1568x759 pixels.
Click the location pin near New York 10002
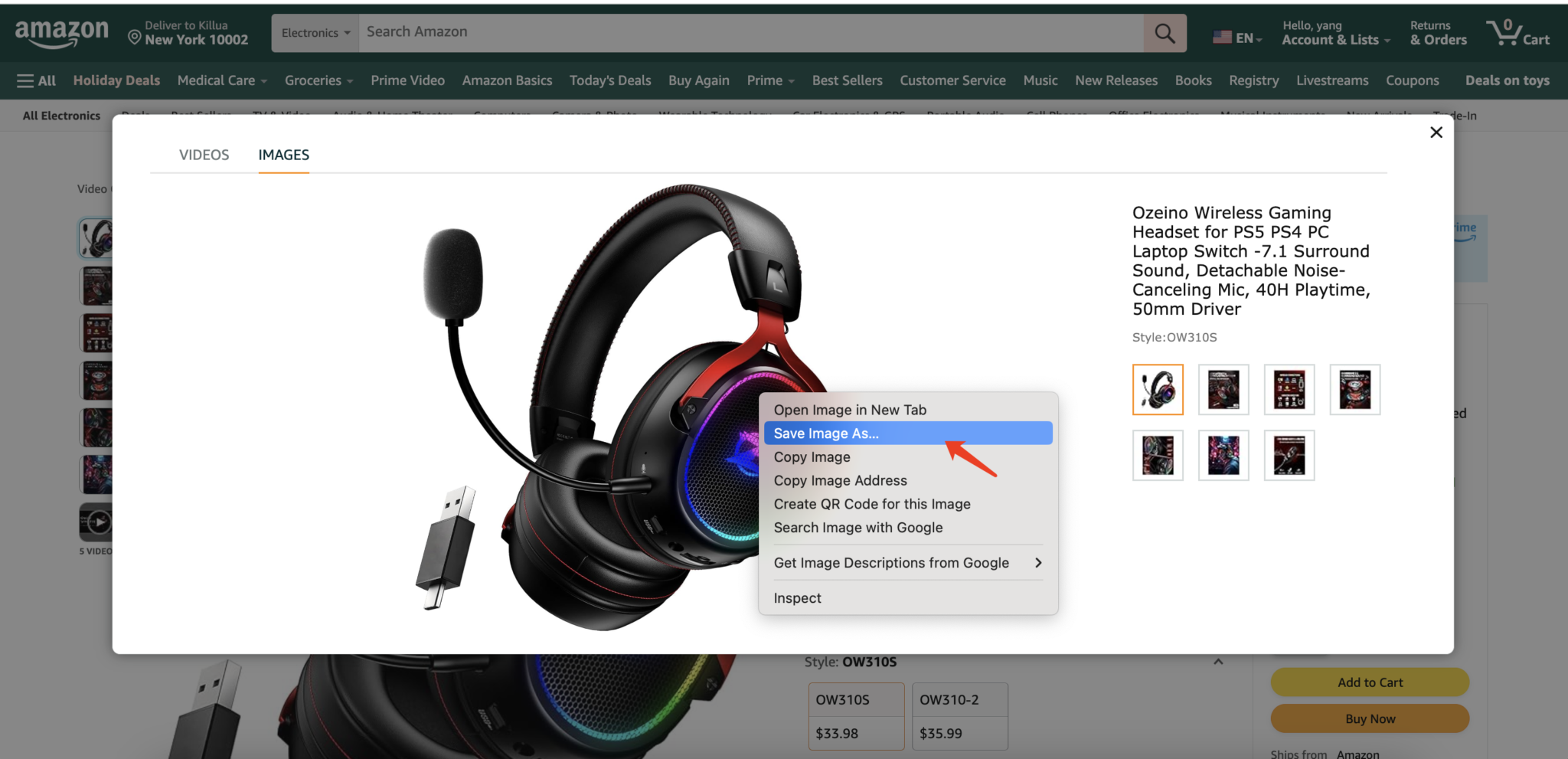click(x=133, y=35)
